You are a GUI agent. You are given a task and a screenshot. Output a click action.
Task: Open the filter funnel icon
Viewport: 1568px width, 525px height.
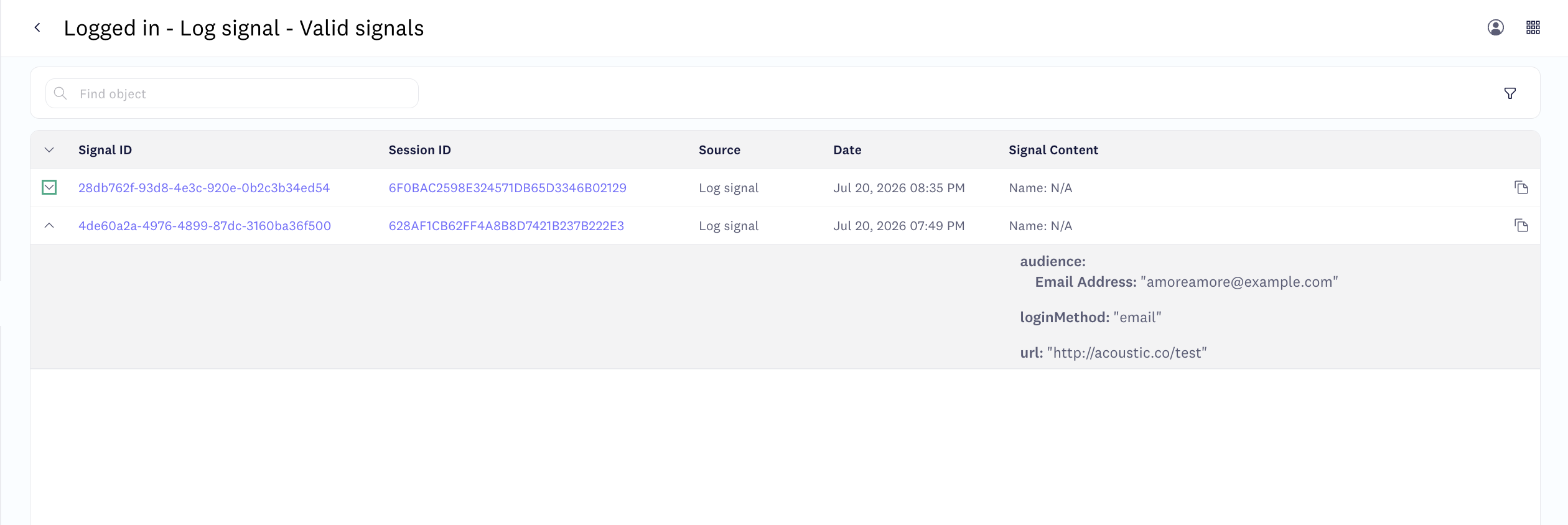1510,93
